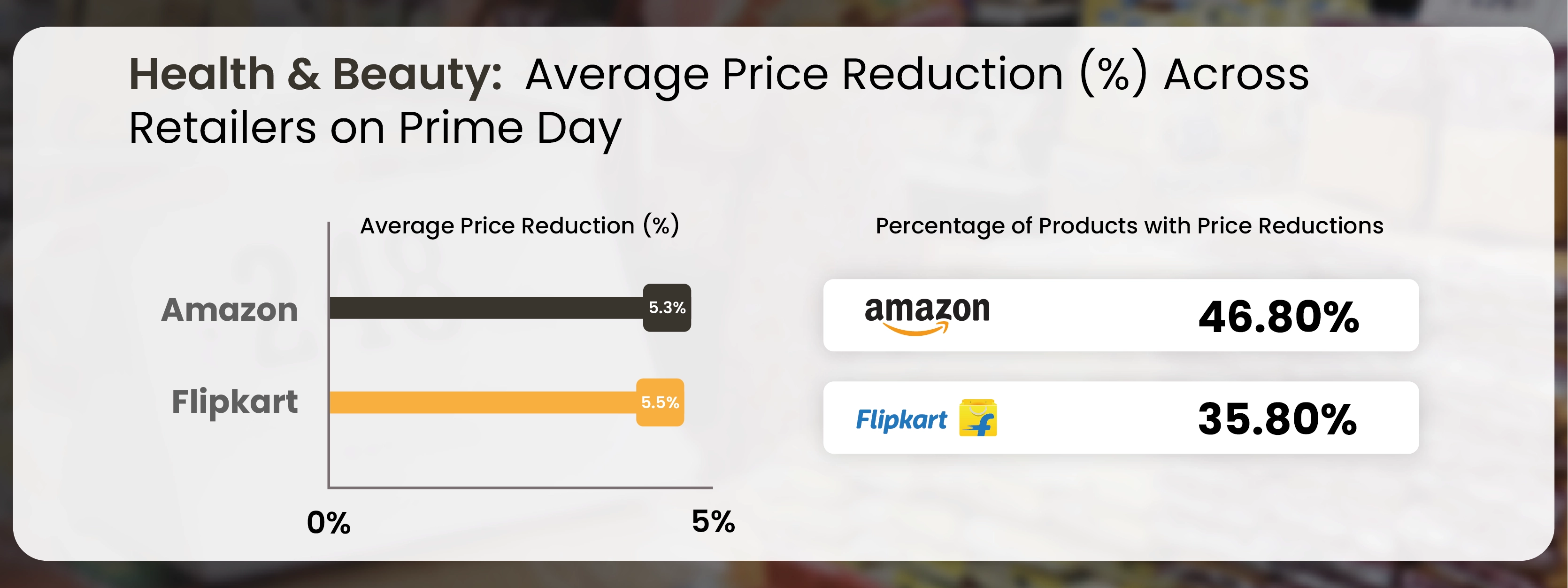Click the 46.80% Amazon value
The width and height of the screenshot is (1568, 588).
tap(1279, 317)
